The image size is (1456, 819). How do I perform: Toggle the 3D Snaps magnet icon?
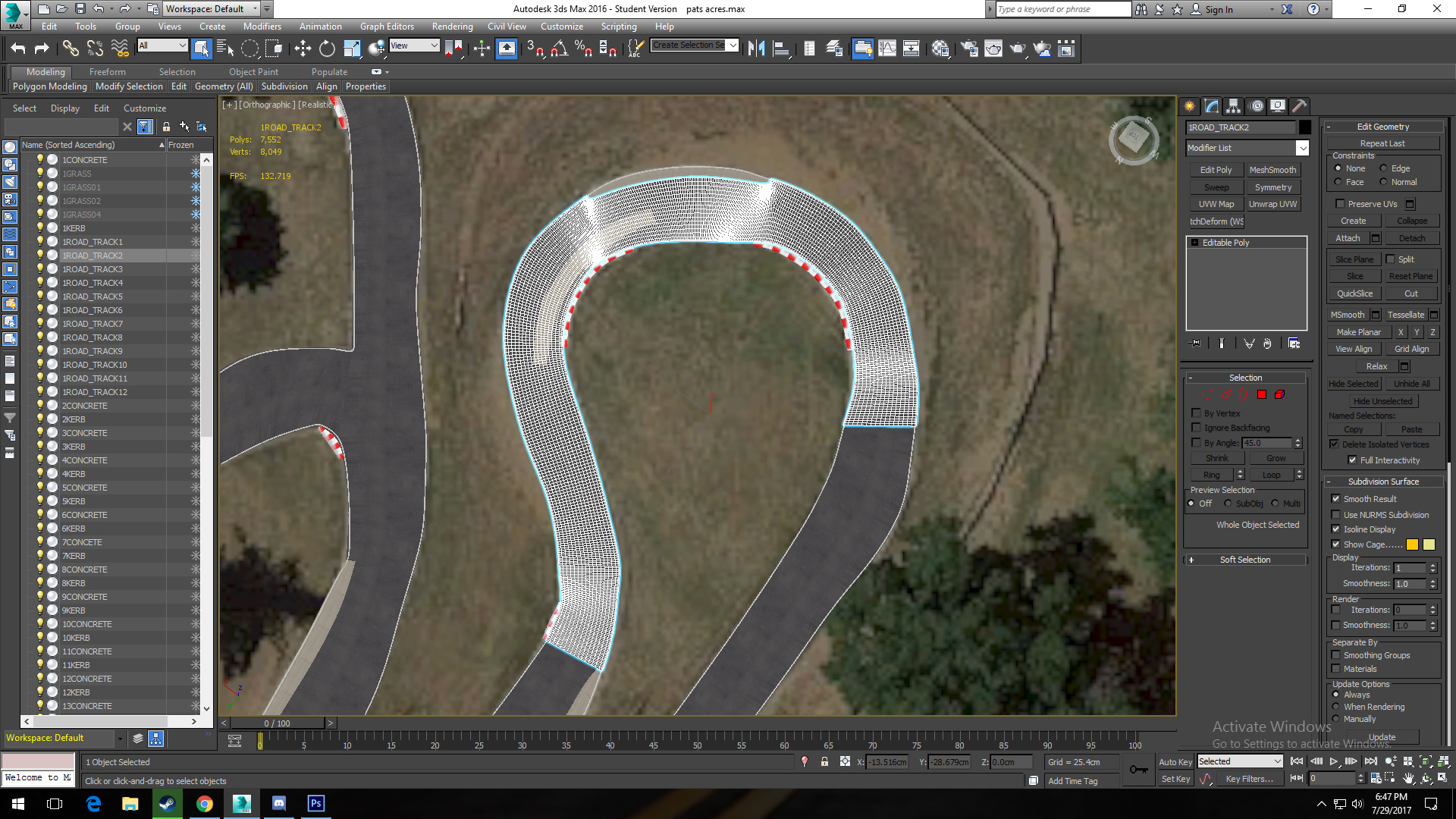pos(535,49)
